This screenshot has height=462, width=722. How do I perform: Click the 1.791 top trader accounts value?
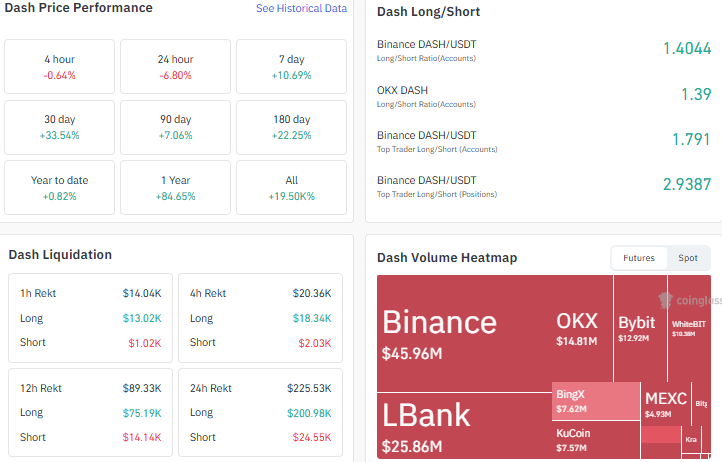point(691,139)
